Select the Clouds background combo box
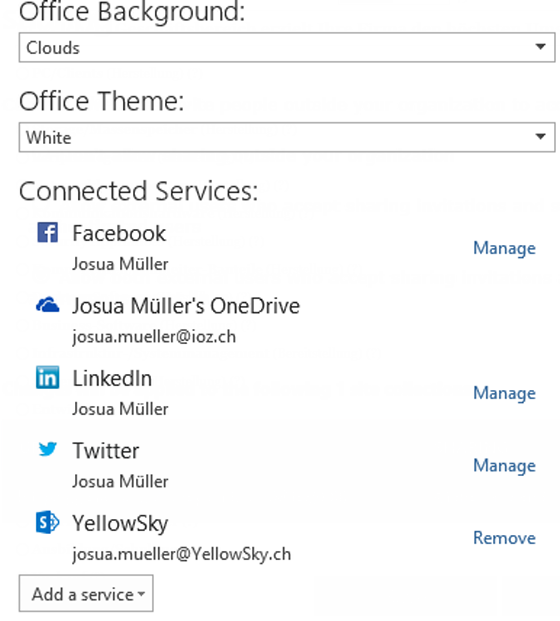Image resolution: width=560 pixels, height=621 pixels. pyautogui.click(x=287, y=47)
